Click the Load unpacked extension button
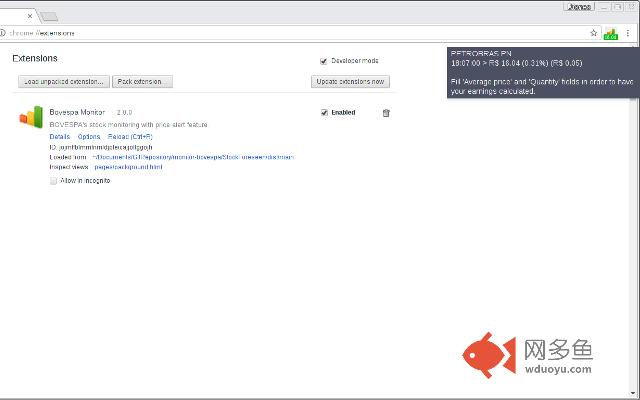Screen dimensions: 640x400 [x=64, y=82]
